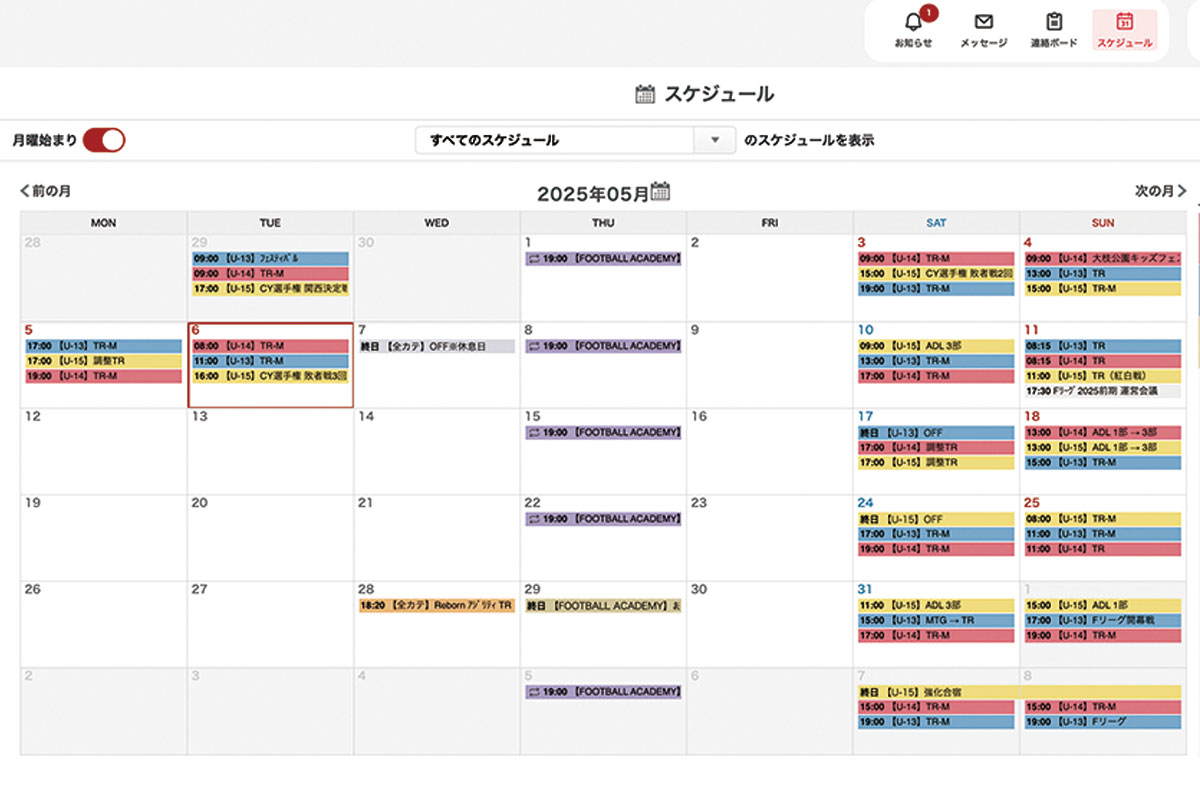Open the お知らせ notifications bell icon
The width and height of the screenshot is (1200, 800).
[x=912, y=23]
